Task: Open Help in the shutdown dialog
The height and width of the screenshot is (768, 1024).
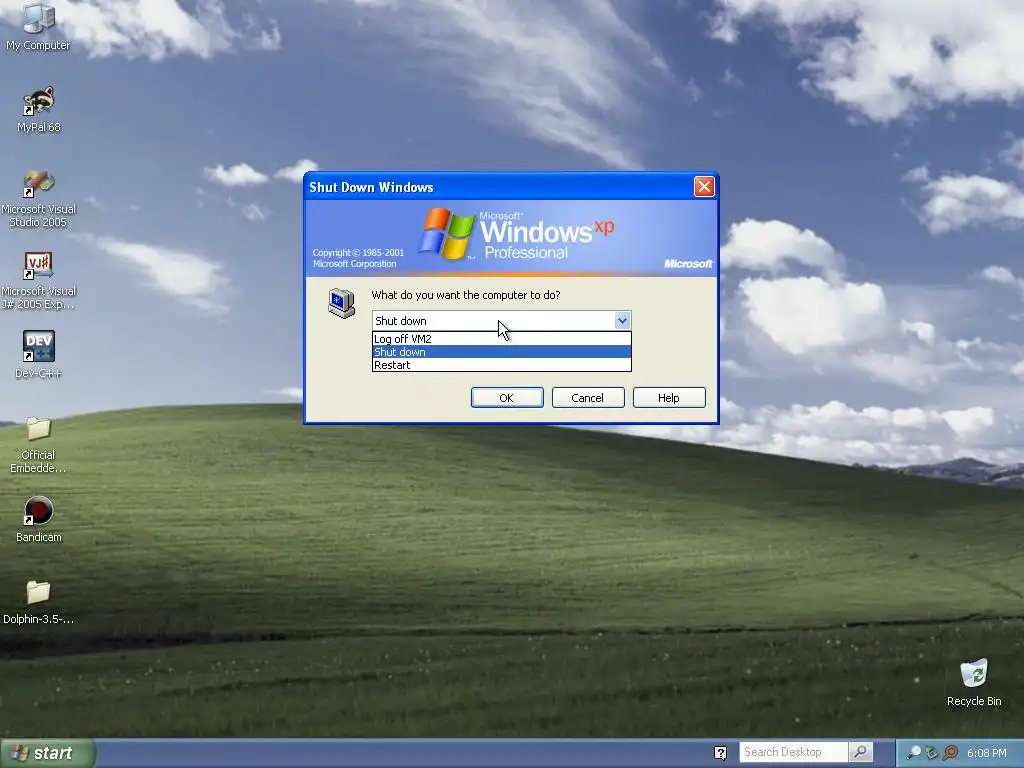Action: tap(669, 398)
